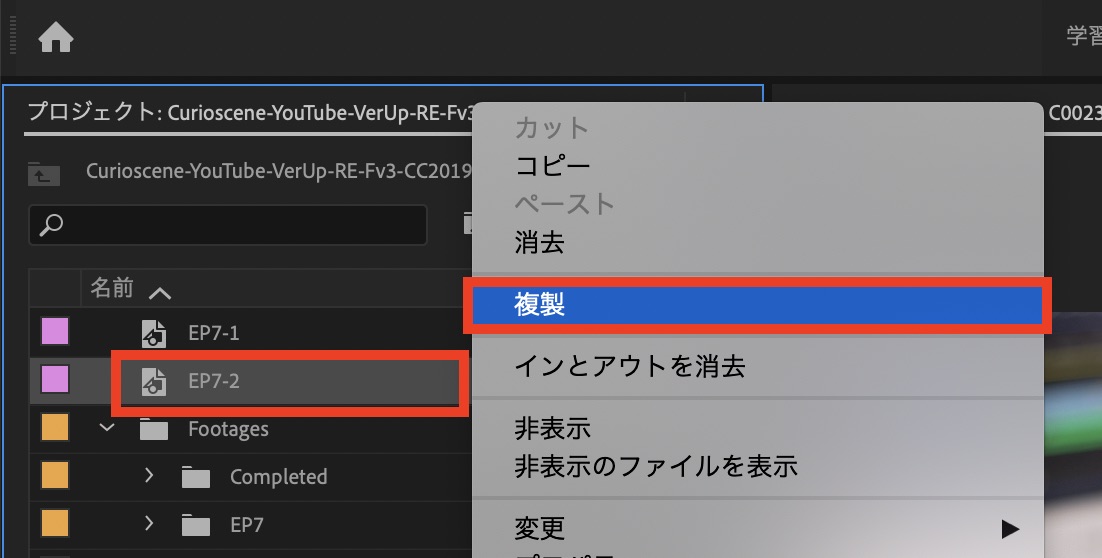This screenshot has width=1102, height=558.
Task: Click the Completed orange label swatch
Action: [x=55, y=475]
